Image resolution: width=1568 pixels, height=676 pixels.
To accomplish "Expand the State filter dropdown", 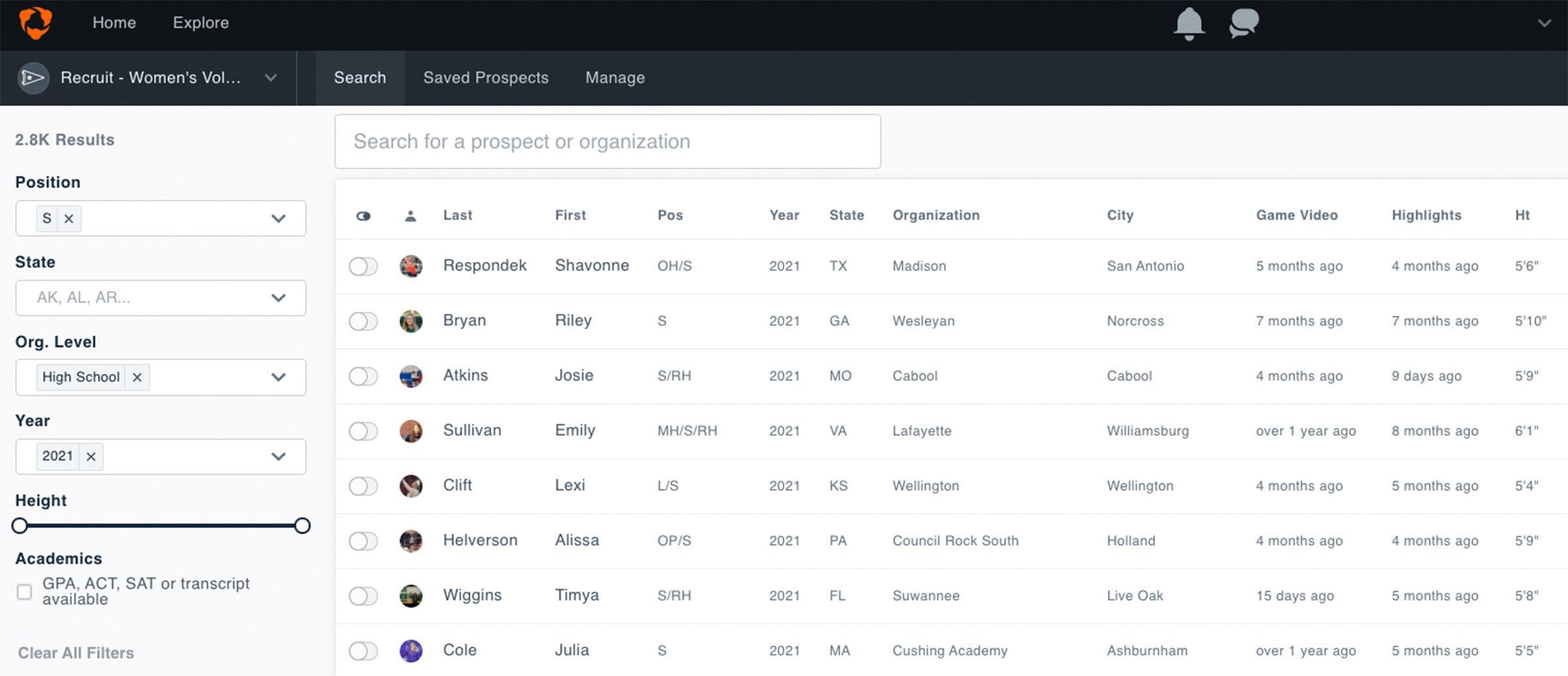I will 278,298.
